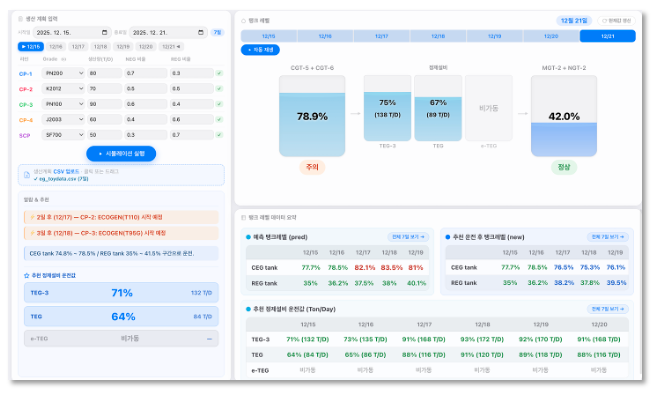Screen dimensions: 659x403
Task: Click the CSV upload file icon
Action: (x=27, y=175)
